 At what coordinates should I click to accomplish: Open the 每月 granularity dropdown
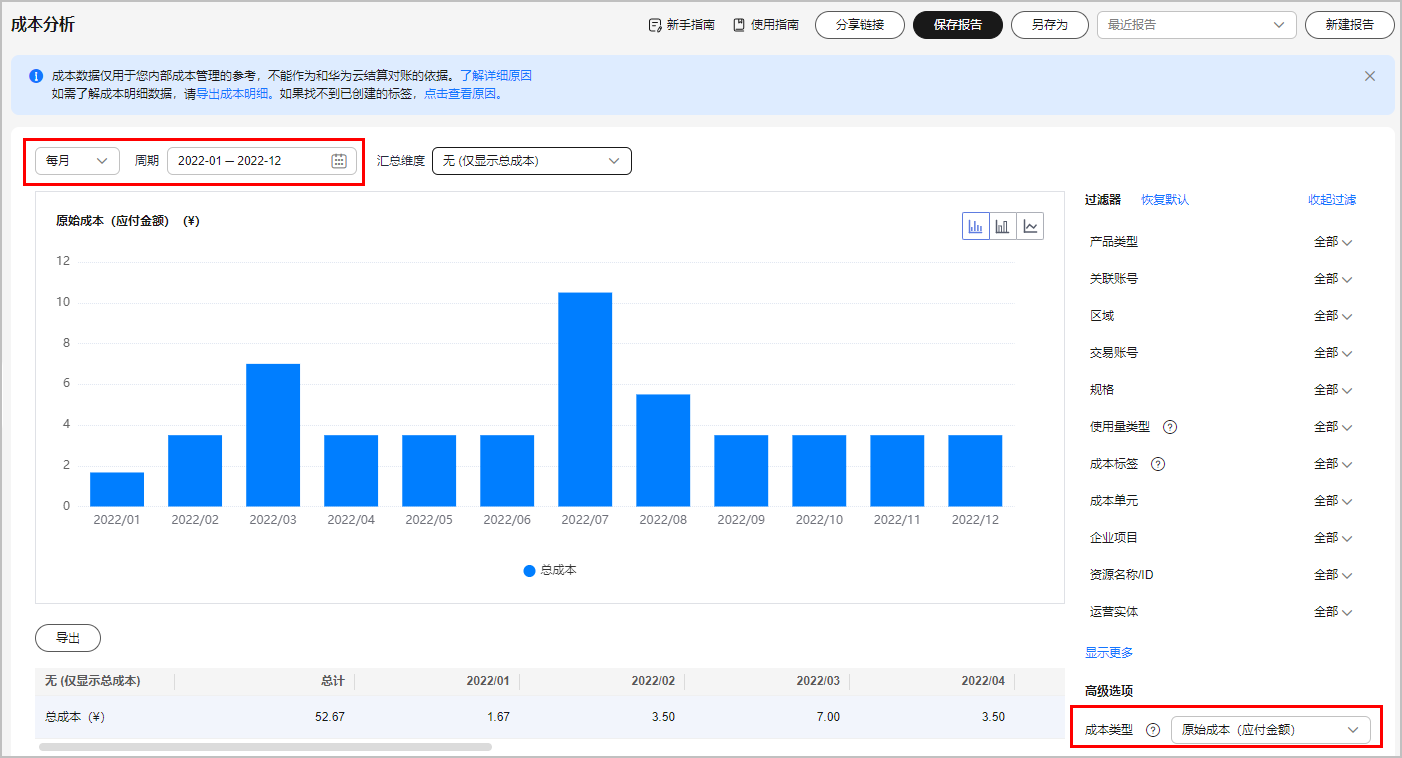(x=77, y=161)
